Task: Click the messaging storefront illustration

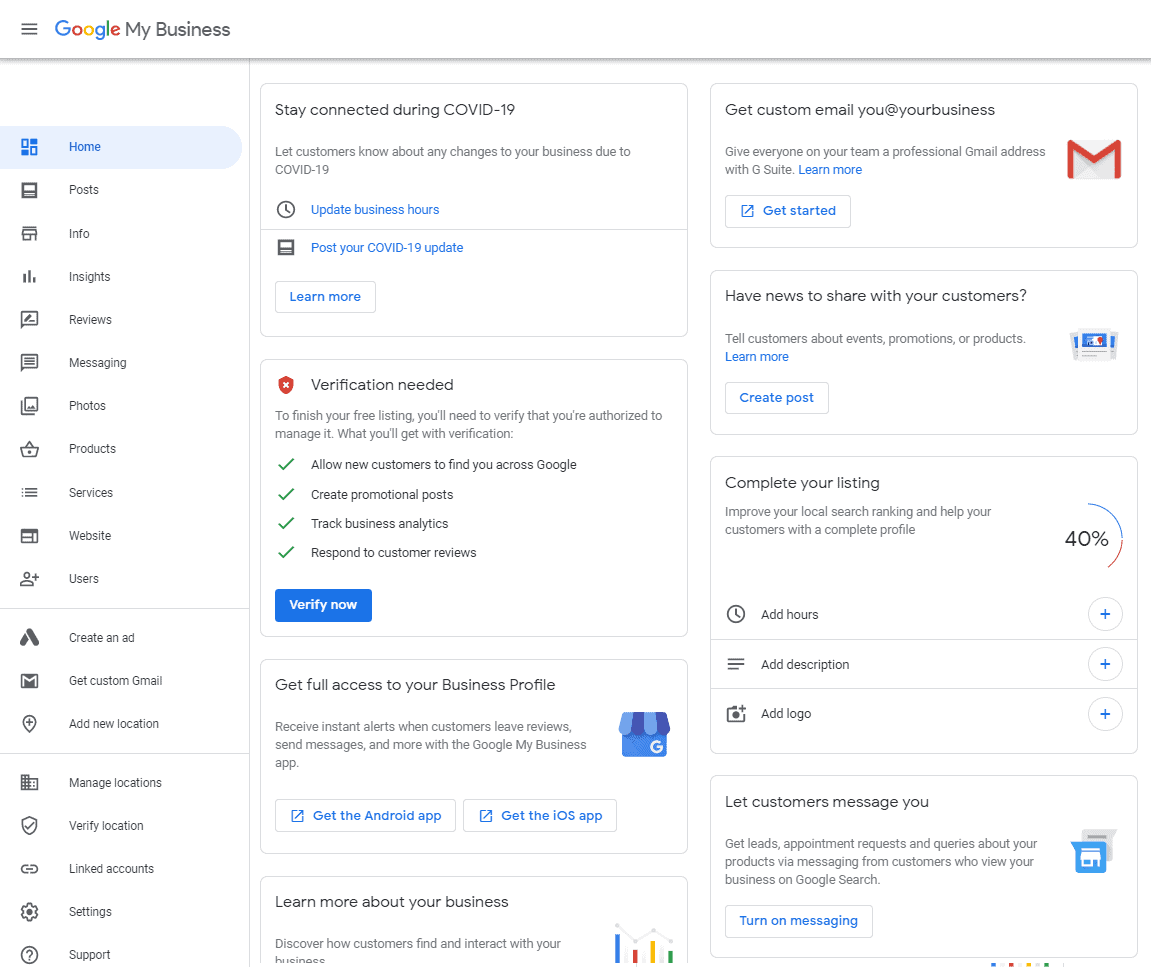Action: [x=1094, y=851]
